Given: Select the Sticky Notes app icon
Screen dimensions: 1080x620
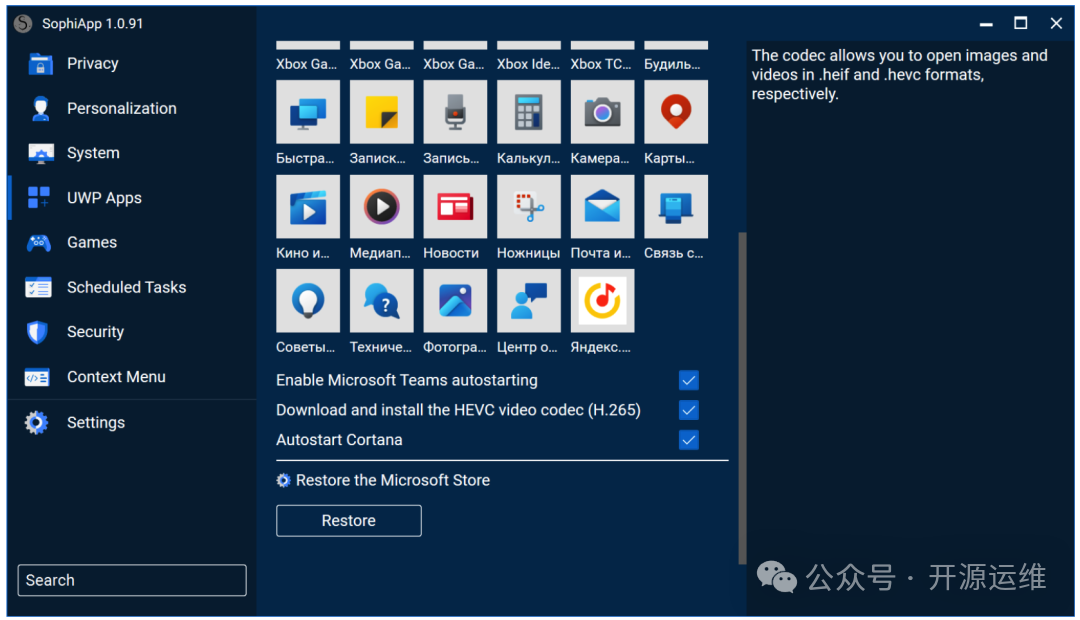Looking at the screenshot, I should [x=381, y=112].
